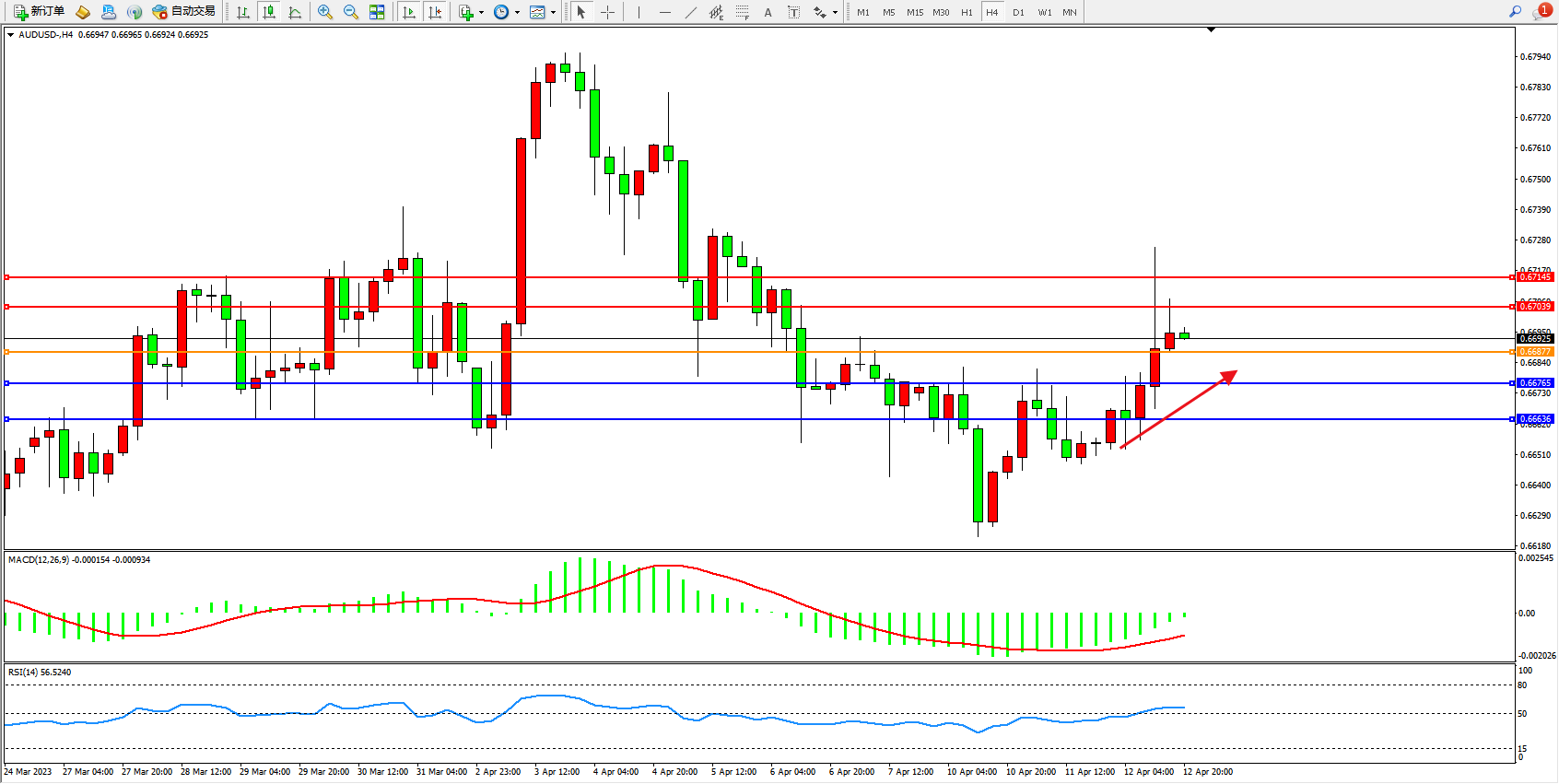1559x784 pixels.
Task: Click the New Order (新订单) button
Action: (x=39, y=12)
